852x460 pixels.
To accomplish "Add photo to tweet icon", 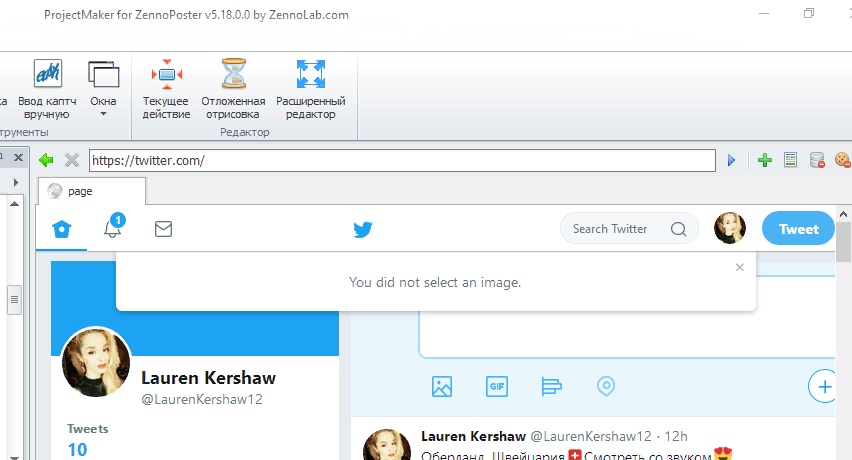I will pyautogui.click(x=442, y=387).
